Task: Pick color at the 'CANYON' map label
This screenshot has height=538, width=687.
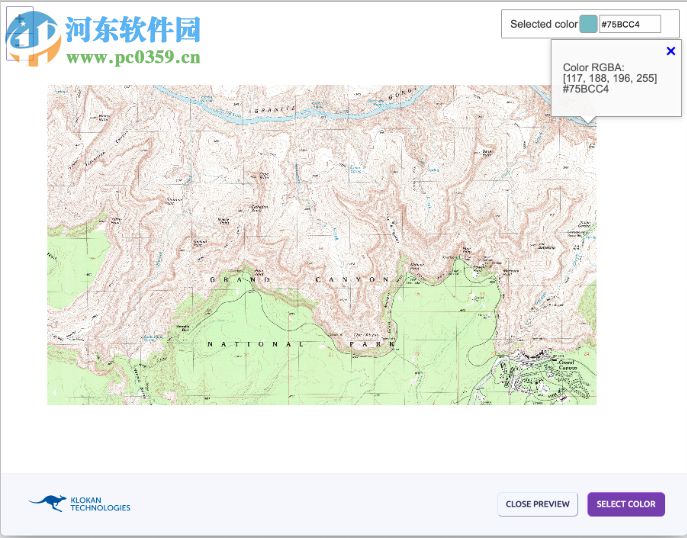Action: click(x=352, y=280)
